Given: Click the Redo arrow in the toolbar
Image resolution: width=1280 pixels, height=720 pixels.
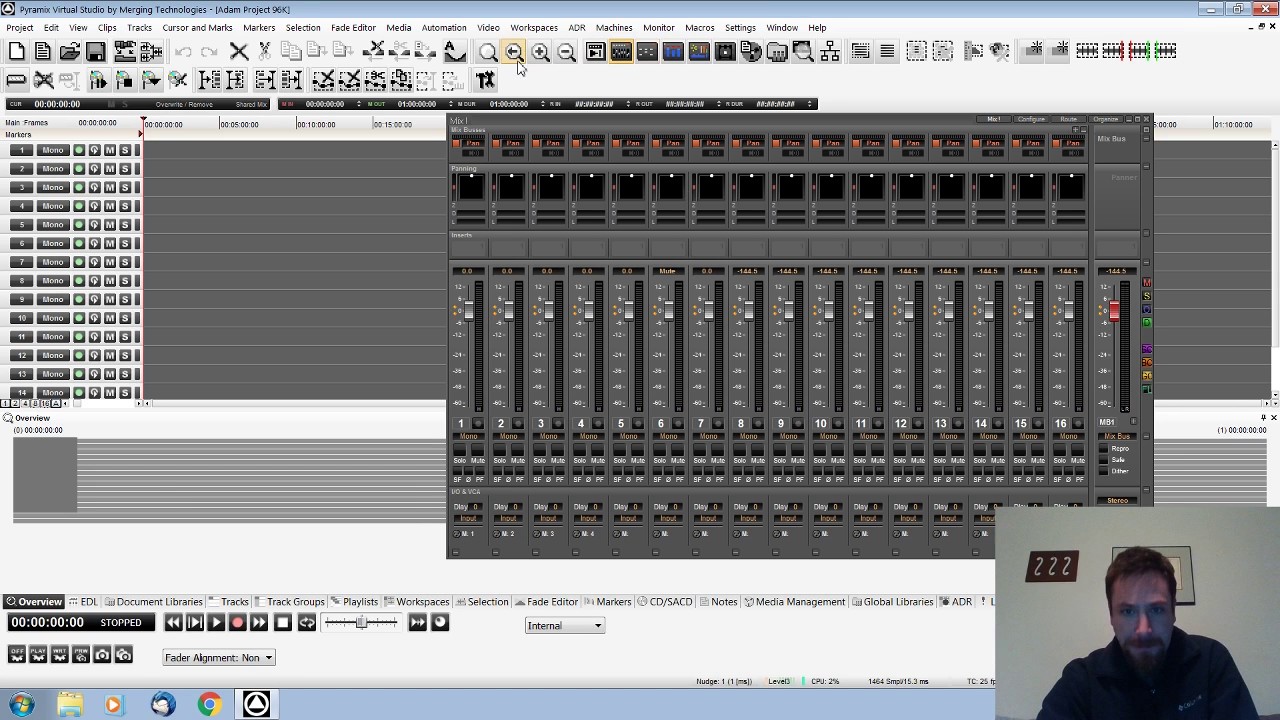Looking at the screenshot, I should click(x=209, y=52).
